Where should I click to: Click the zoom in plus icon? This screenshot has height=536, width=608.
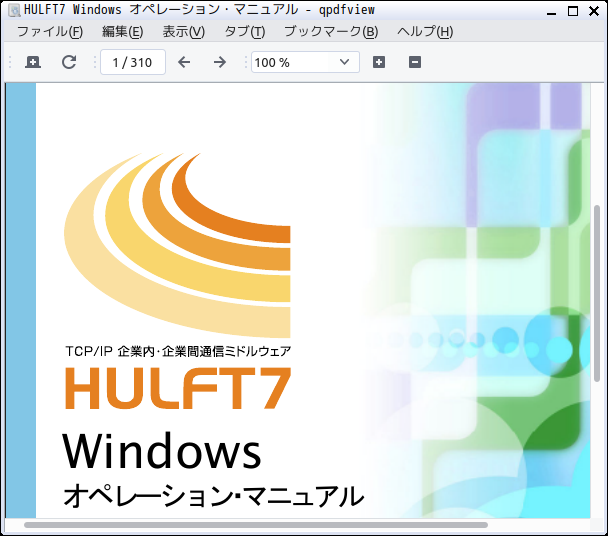click(379, 62)
